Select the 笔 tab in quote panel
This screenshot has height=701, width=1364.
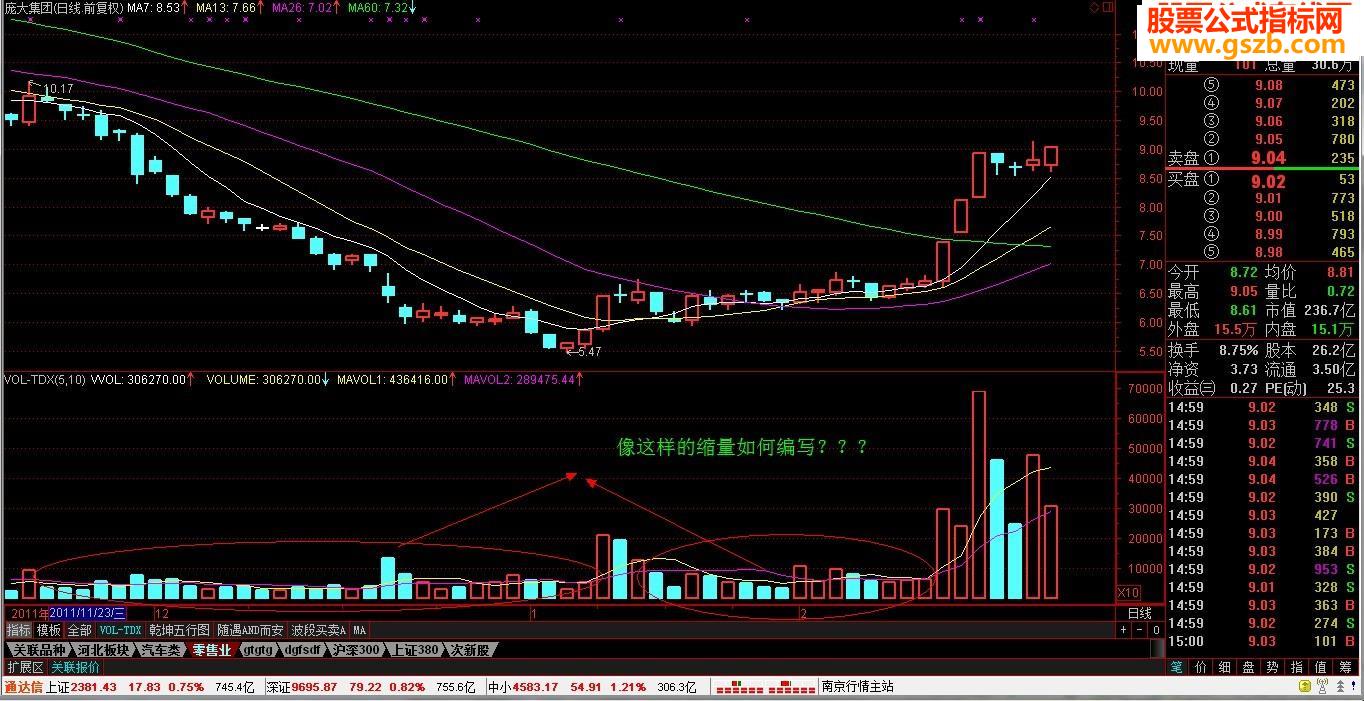tap(1176, 667)
